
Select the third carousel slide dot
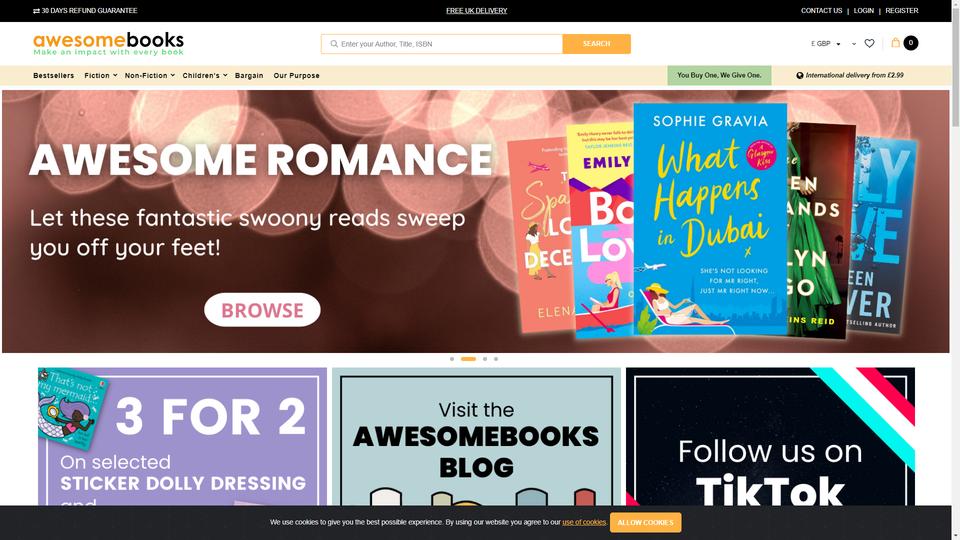pyautogui.click(x=485, y=359)
